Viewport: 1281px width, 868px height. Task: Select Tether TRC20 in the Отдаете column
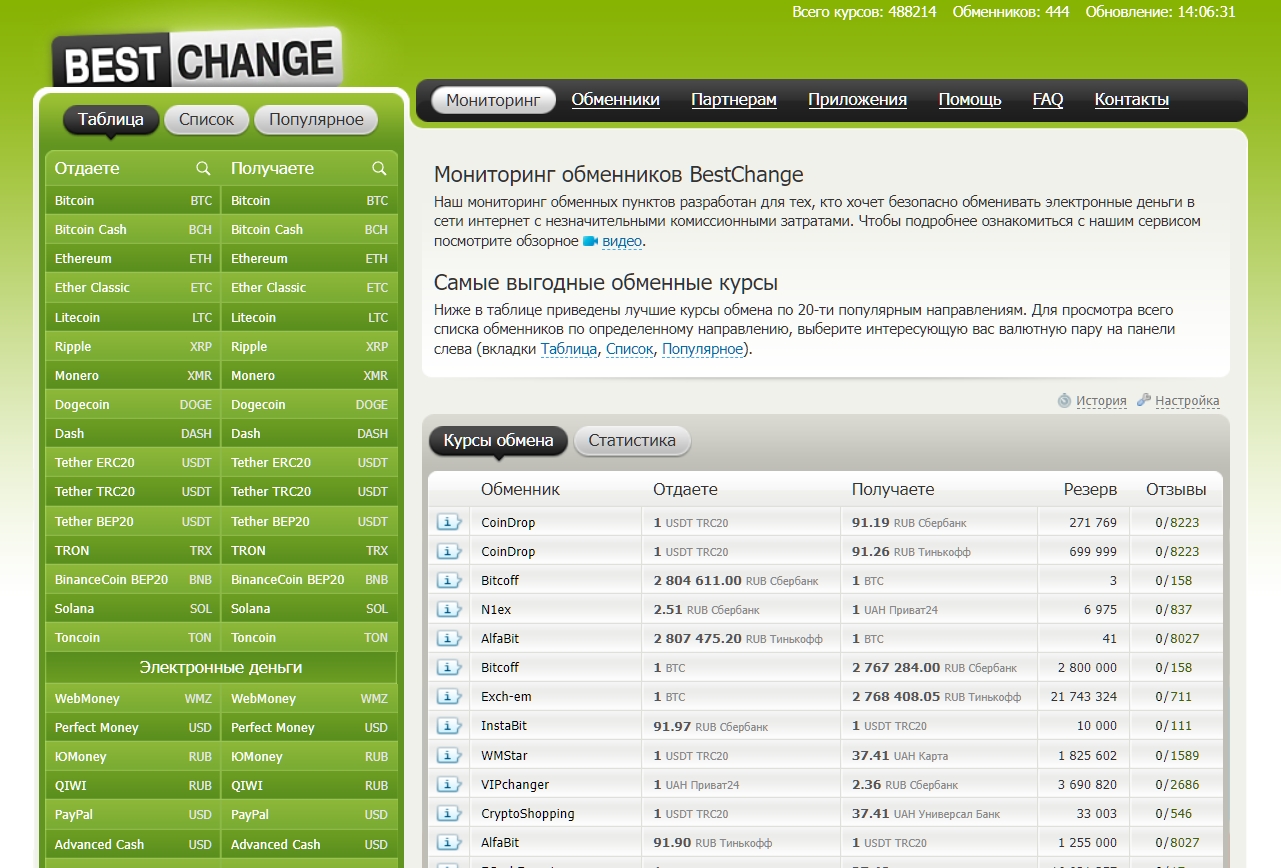coord(133,492)
